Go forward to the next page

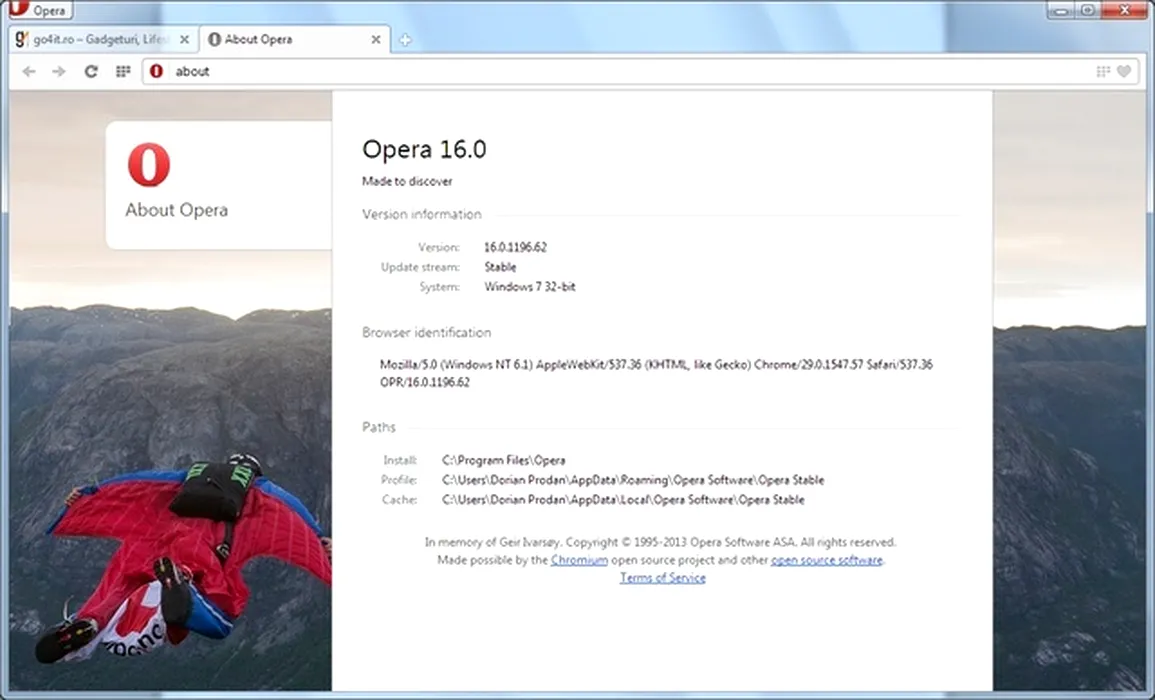[59, 71]
